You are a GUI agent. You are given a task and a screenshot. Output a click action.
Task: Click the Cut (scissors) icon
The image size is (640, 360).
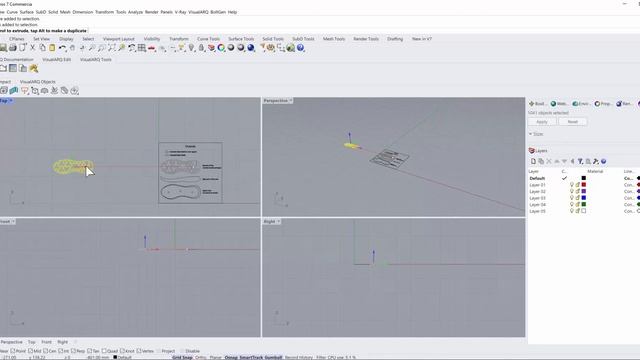(x=33, y=48)
